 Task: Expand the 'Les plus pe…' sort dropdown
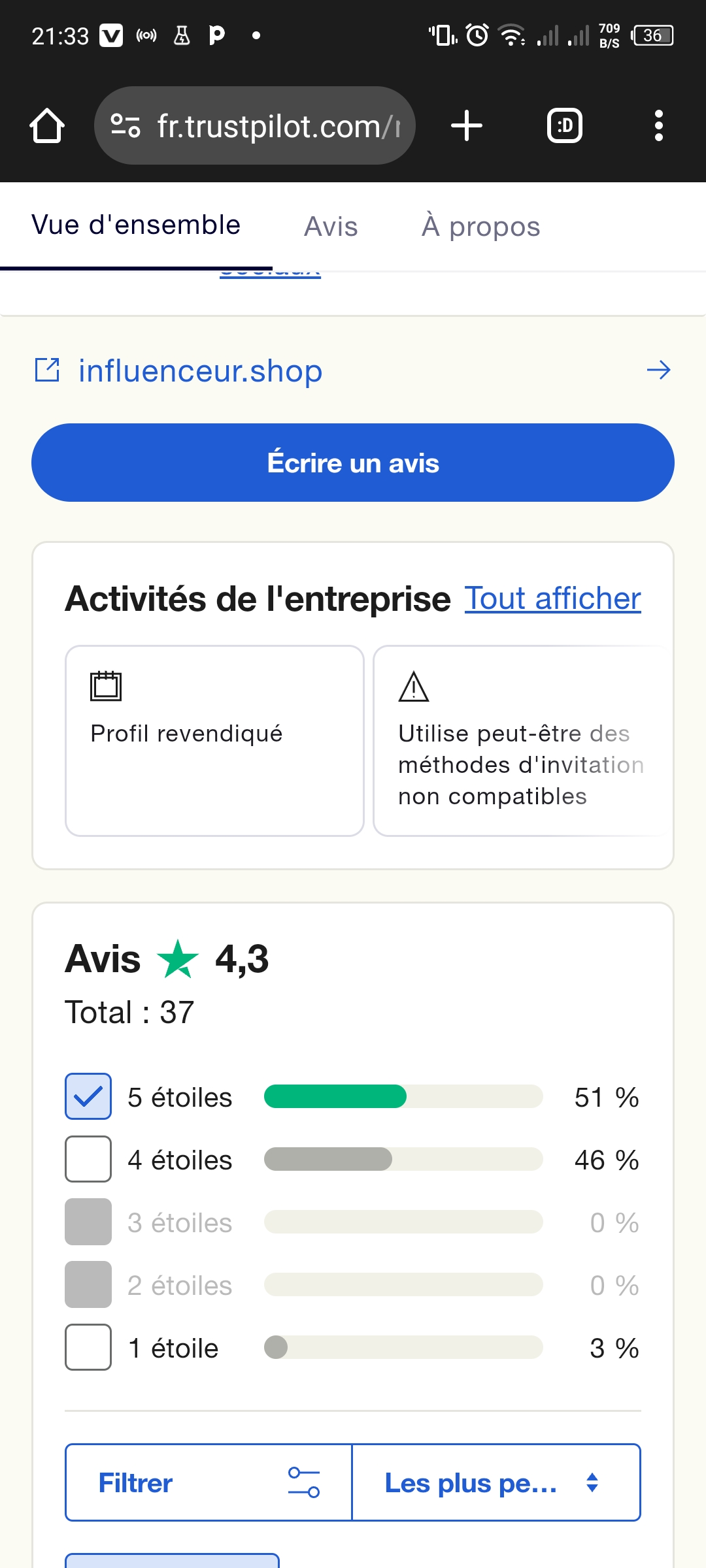click(496, 1482)
